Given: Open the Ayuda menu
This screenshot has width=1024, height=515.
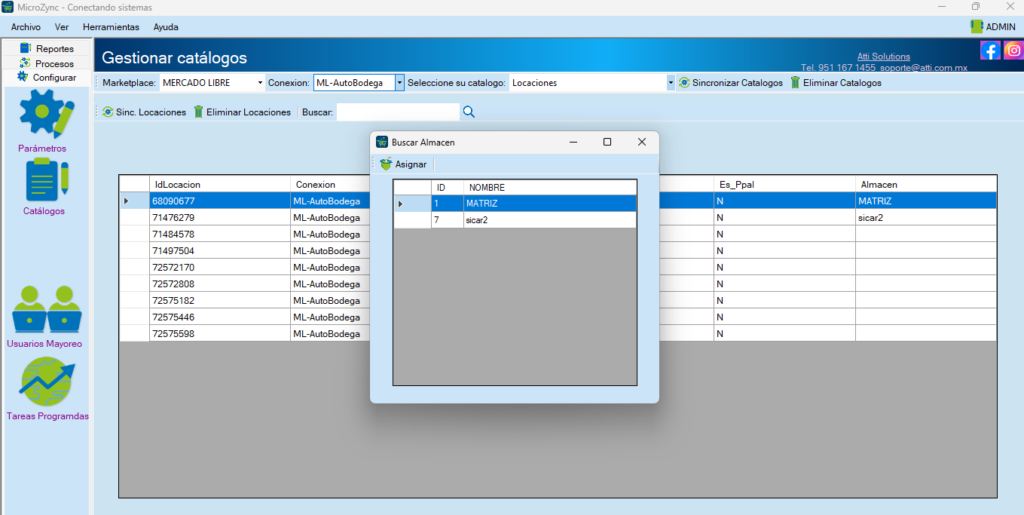Looking at the screenshot, I should 166,27.
